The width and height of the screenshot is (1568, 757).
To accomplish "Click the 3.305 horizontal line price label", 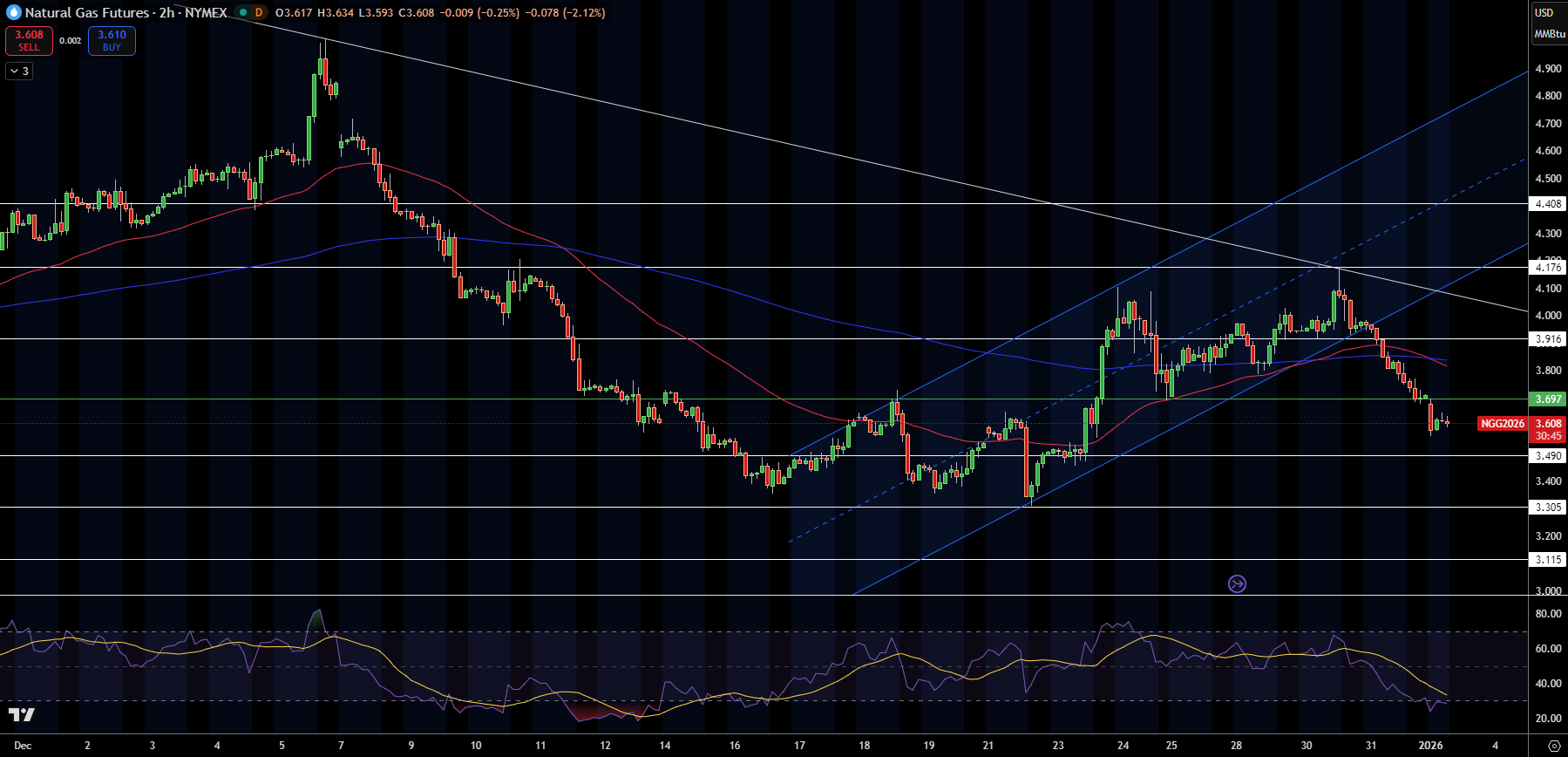I will (x=1548, y=508).
